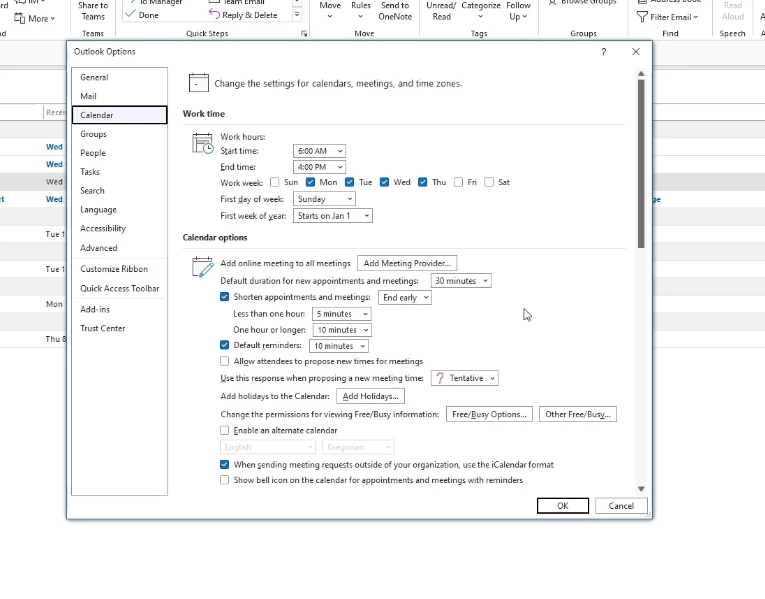
Task: Confirm options with OK button
Action: [x=563, y=506]
